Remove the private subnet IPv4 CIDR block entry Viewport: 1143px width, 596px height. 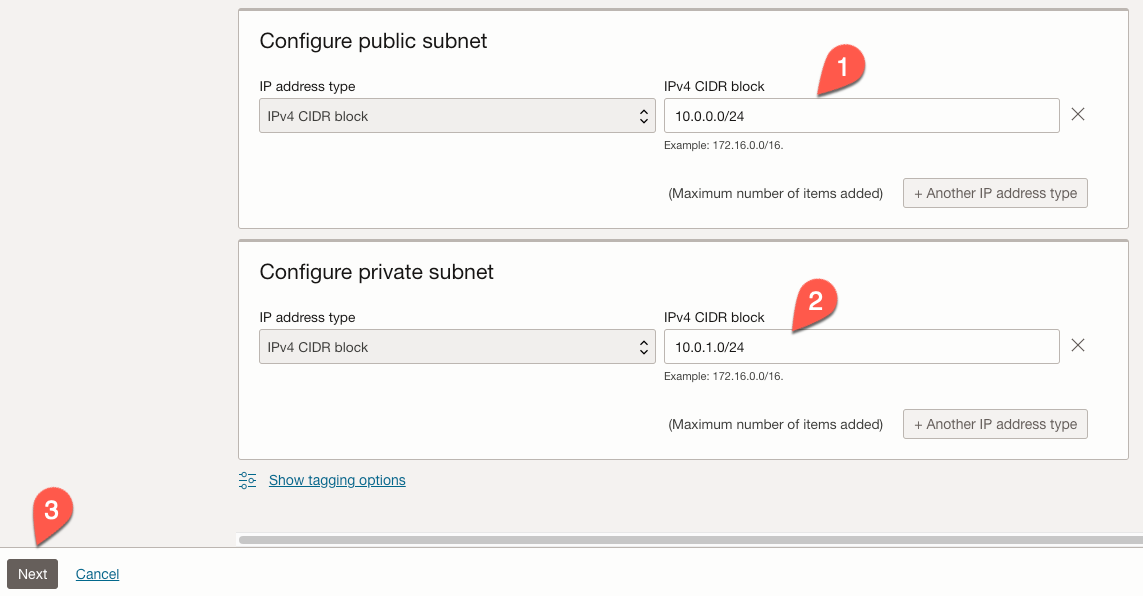click(1077, 345)
